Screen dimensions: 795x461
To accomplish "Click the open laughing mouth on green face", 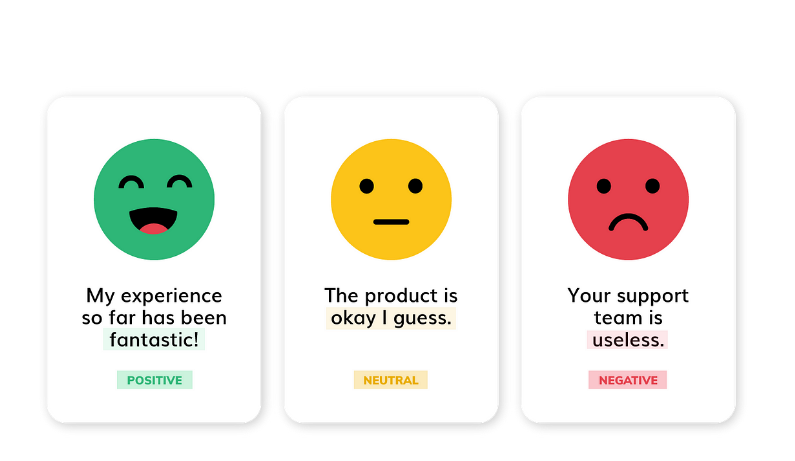I will pos(154,220).
